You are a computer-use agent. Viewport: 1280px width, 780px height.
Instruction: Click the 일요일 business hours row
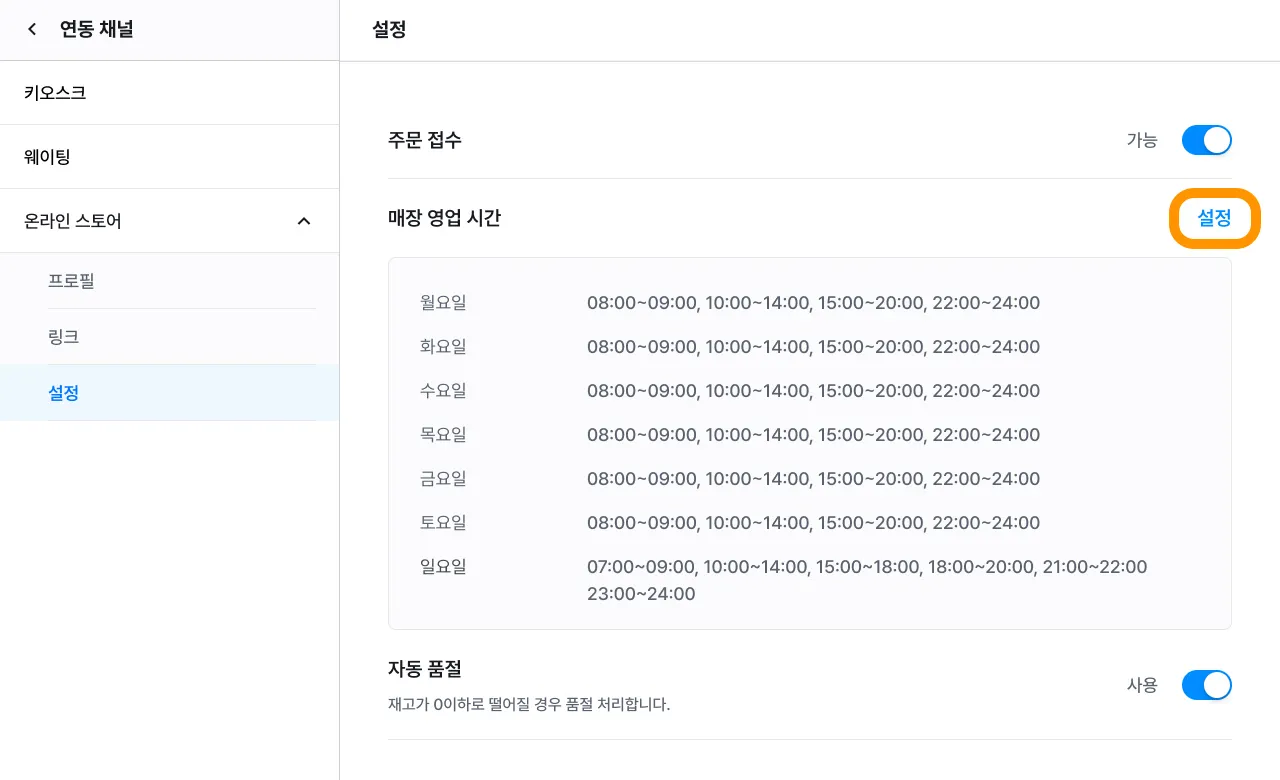(812, 580)
